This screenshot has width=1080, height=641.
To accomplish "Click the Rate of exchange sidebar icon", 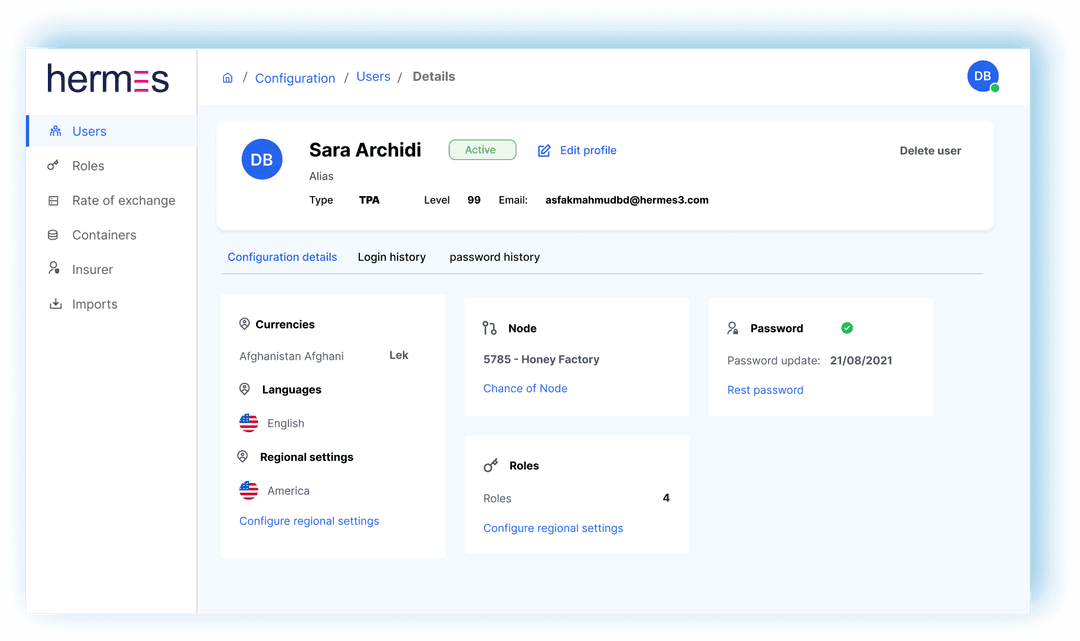I will pyautogui.click(x=54, y=201).
